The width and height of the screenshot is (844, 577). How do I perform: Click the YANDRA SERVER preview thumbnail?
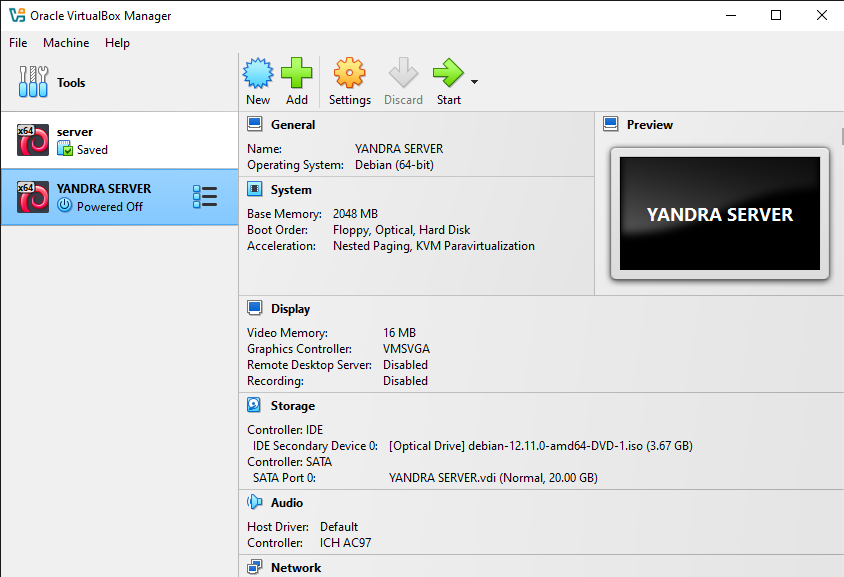pyautogui.click(x=720, y=214)
